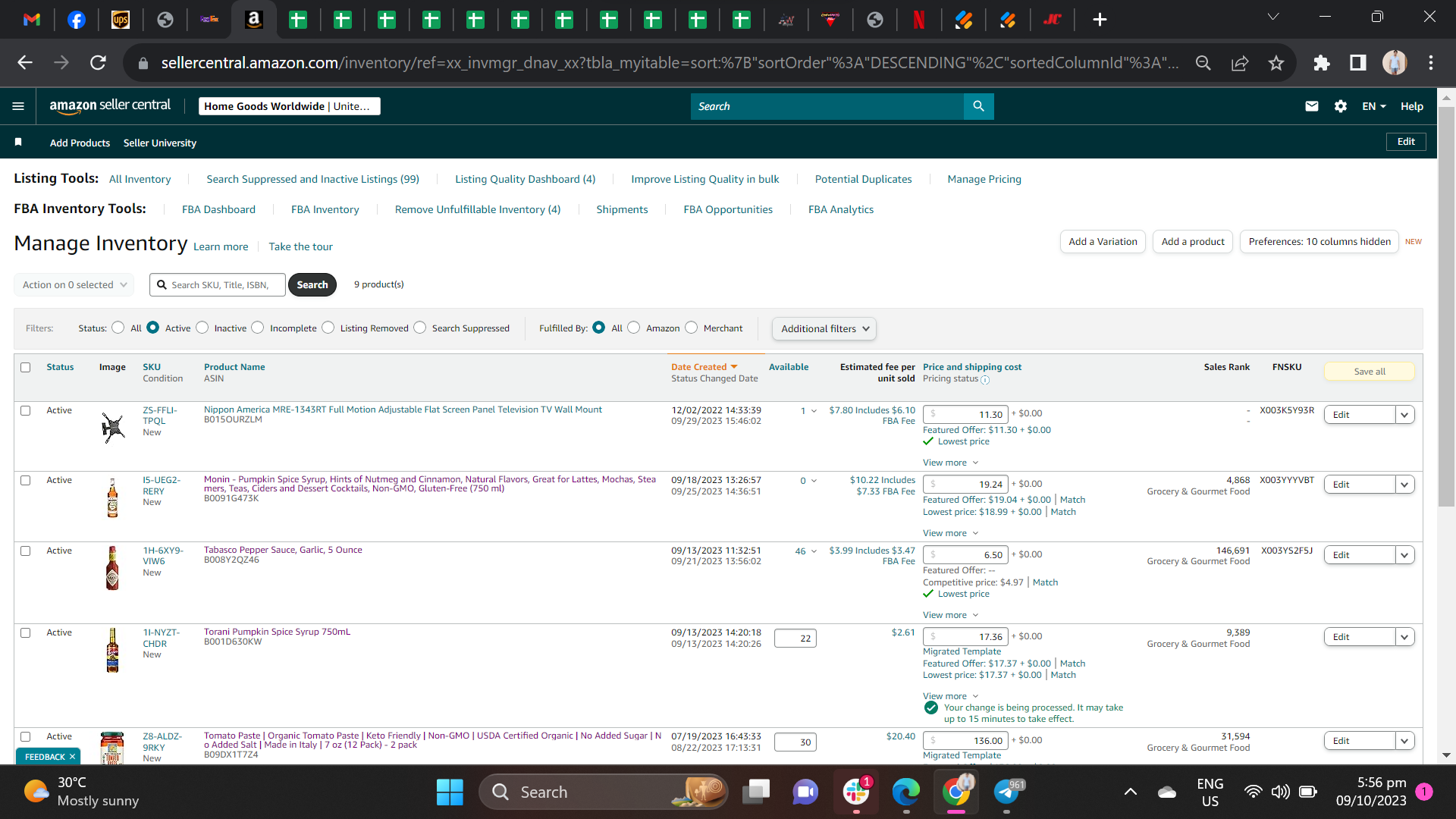Viewport: 1456px width, 819px height.
Task: Open the Take the tour link
Action: (300, 247)
